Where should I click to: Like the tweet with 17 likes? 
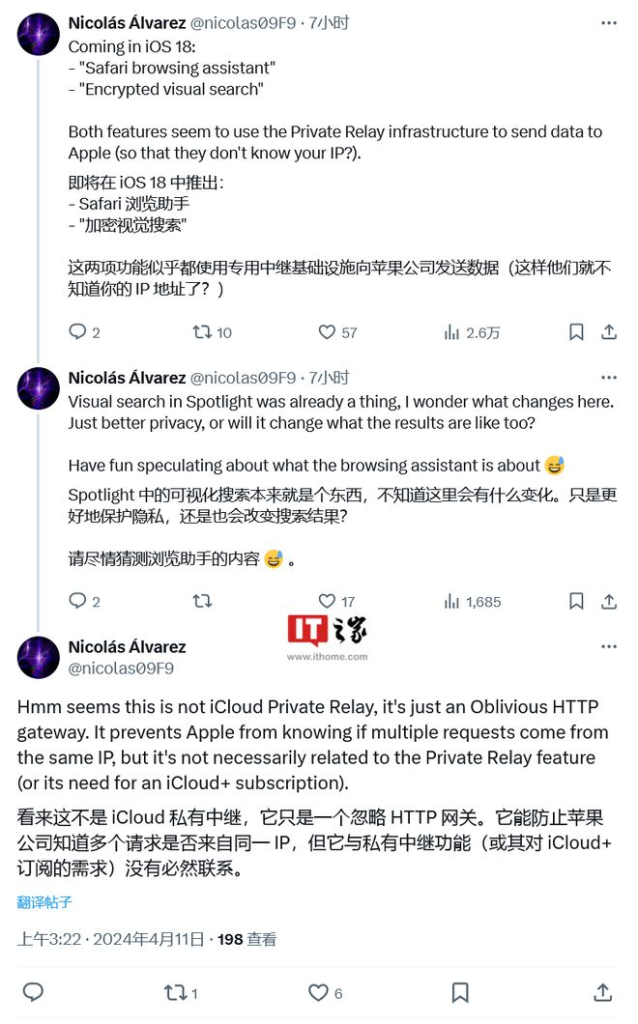[336, 601]
